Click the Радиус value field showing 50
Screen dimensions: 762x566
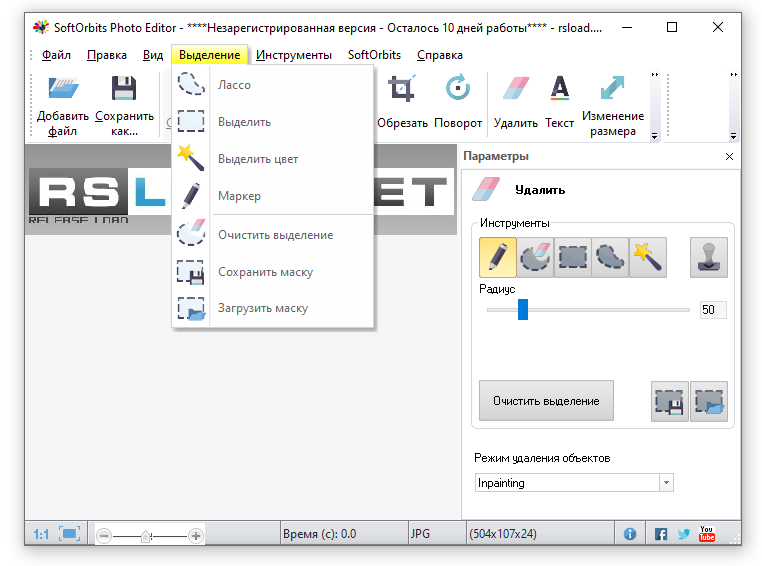(713, 309)
